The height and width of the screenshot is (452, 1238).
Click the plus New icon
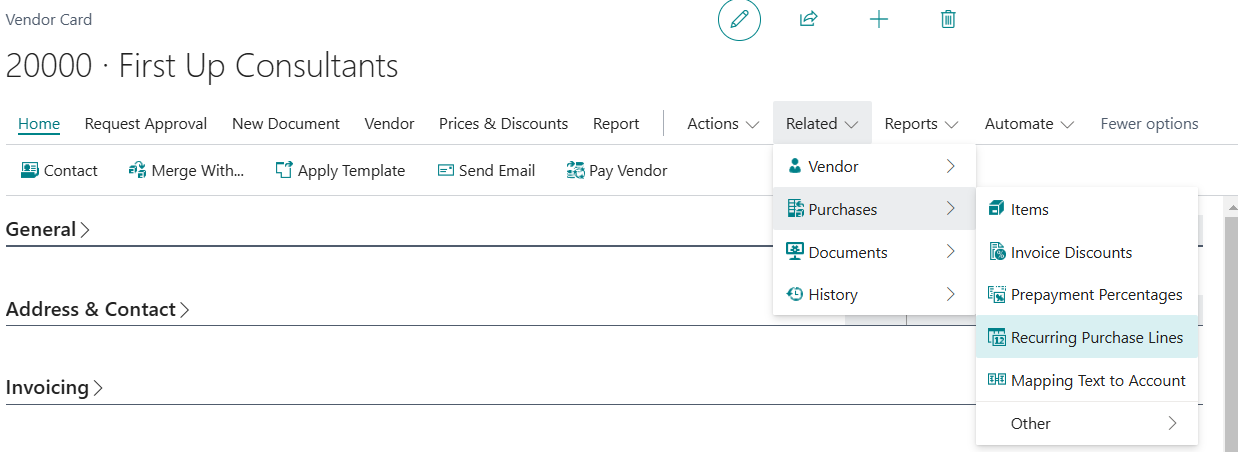click(879, 19)
